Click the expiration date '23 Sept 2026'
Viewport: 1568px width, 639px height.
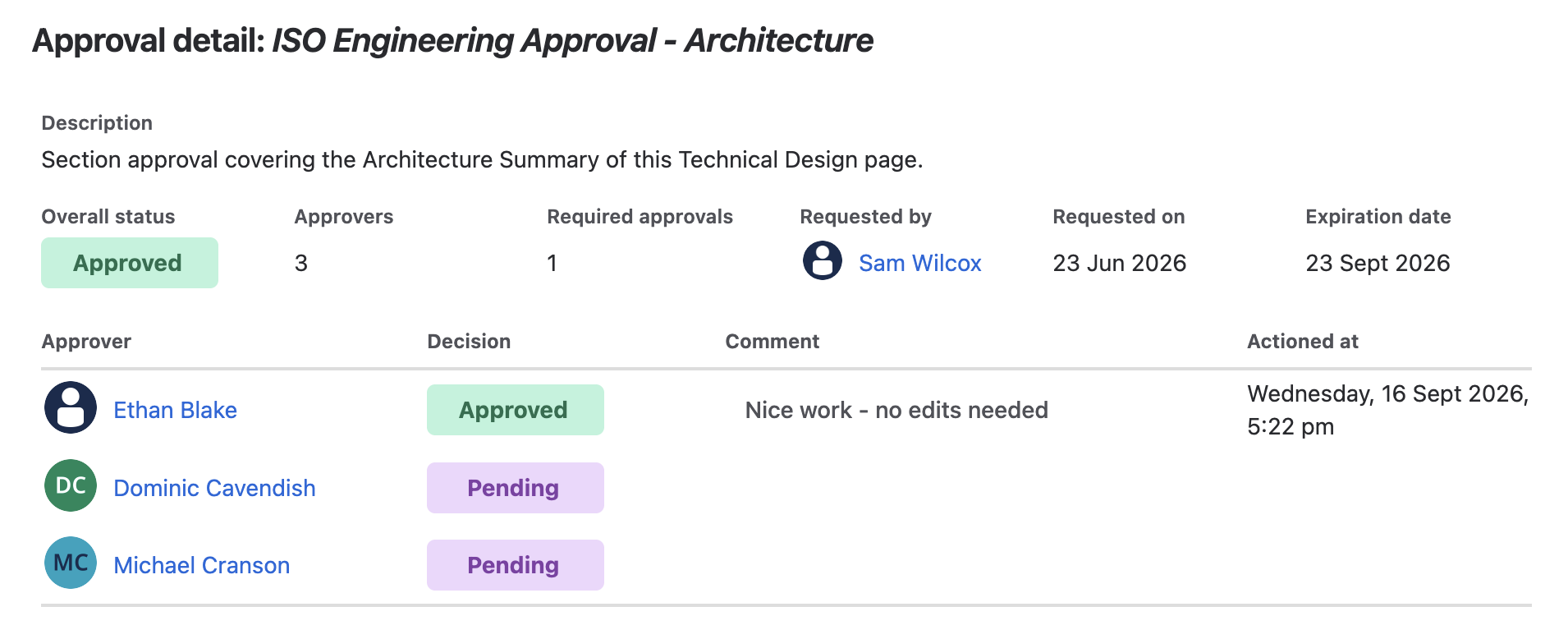coord(1378,263)
